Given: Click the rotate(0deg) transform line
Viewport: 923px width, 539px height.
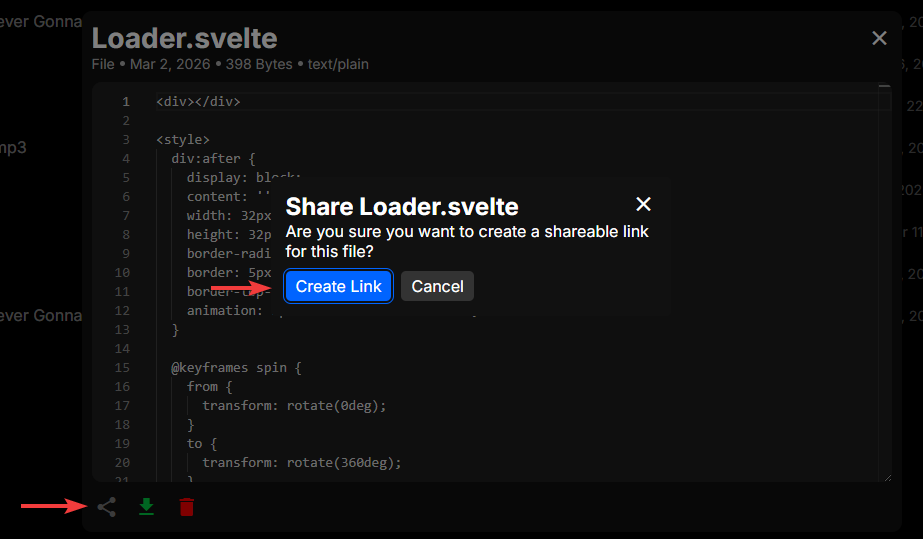Looking at the screenshot, I should click(293, 405).
